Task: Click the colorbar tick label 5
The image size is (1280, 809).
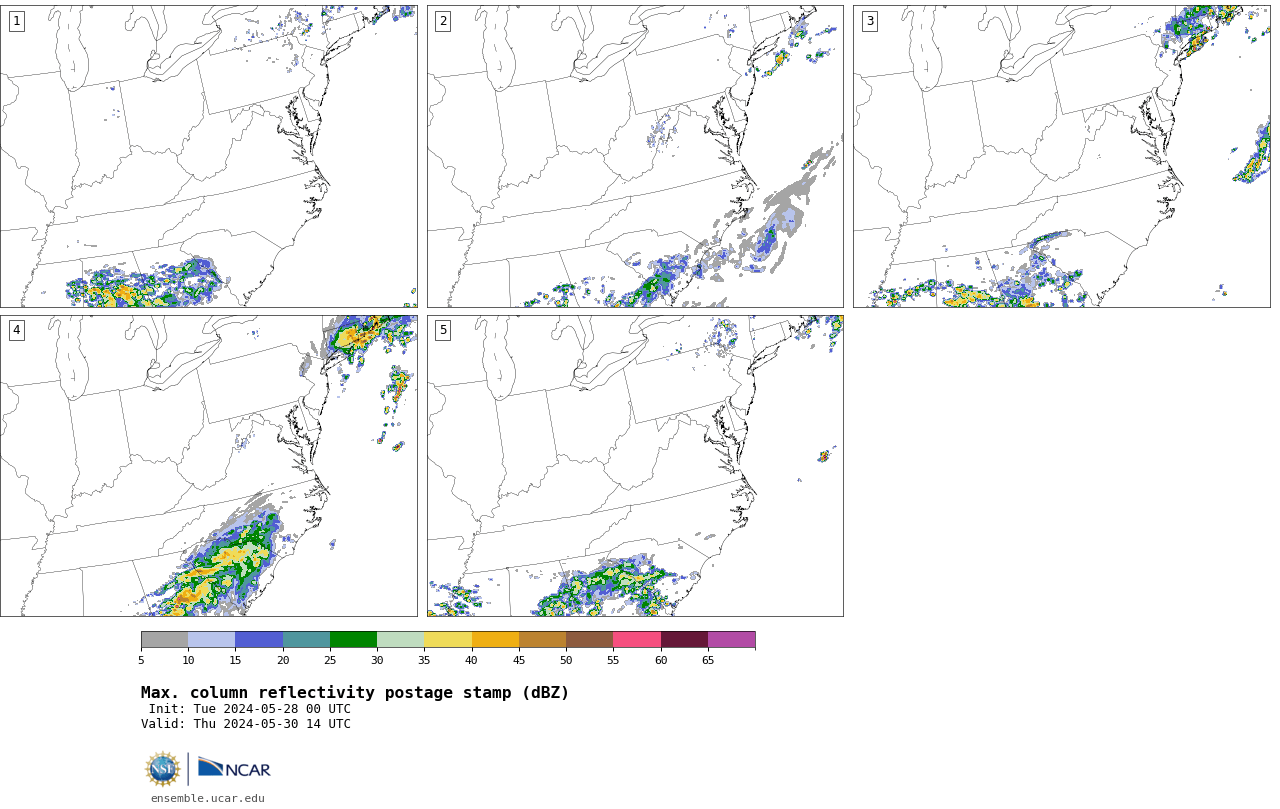Action: tap(141, 660)
